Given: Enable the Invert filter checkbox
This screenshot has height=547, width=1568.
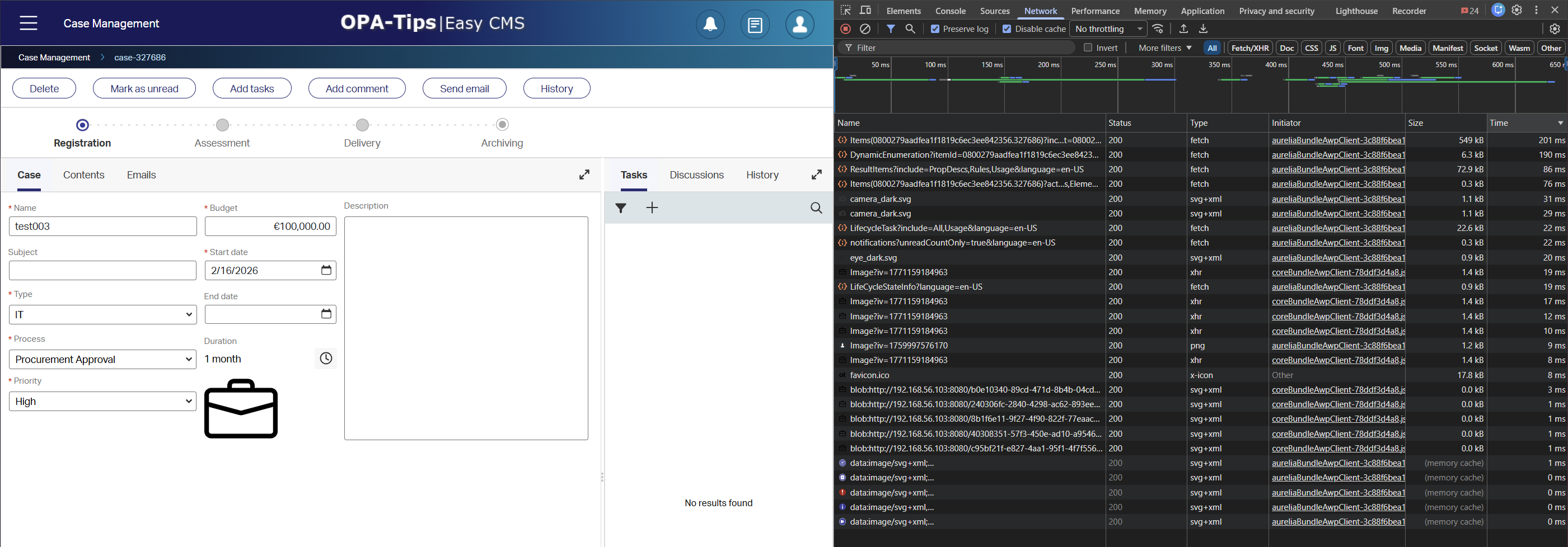Looking at the screenshot, I should click(x=1088, y=48).
